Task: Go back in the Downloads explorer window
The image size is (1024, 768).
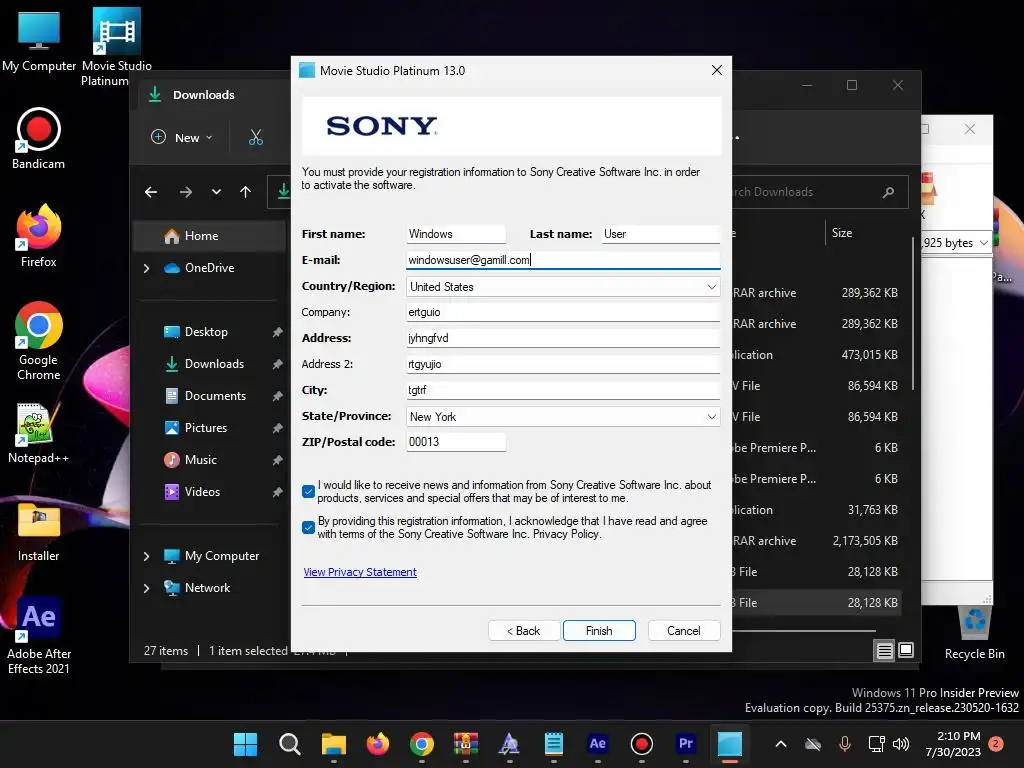Action: point(151,192)
